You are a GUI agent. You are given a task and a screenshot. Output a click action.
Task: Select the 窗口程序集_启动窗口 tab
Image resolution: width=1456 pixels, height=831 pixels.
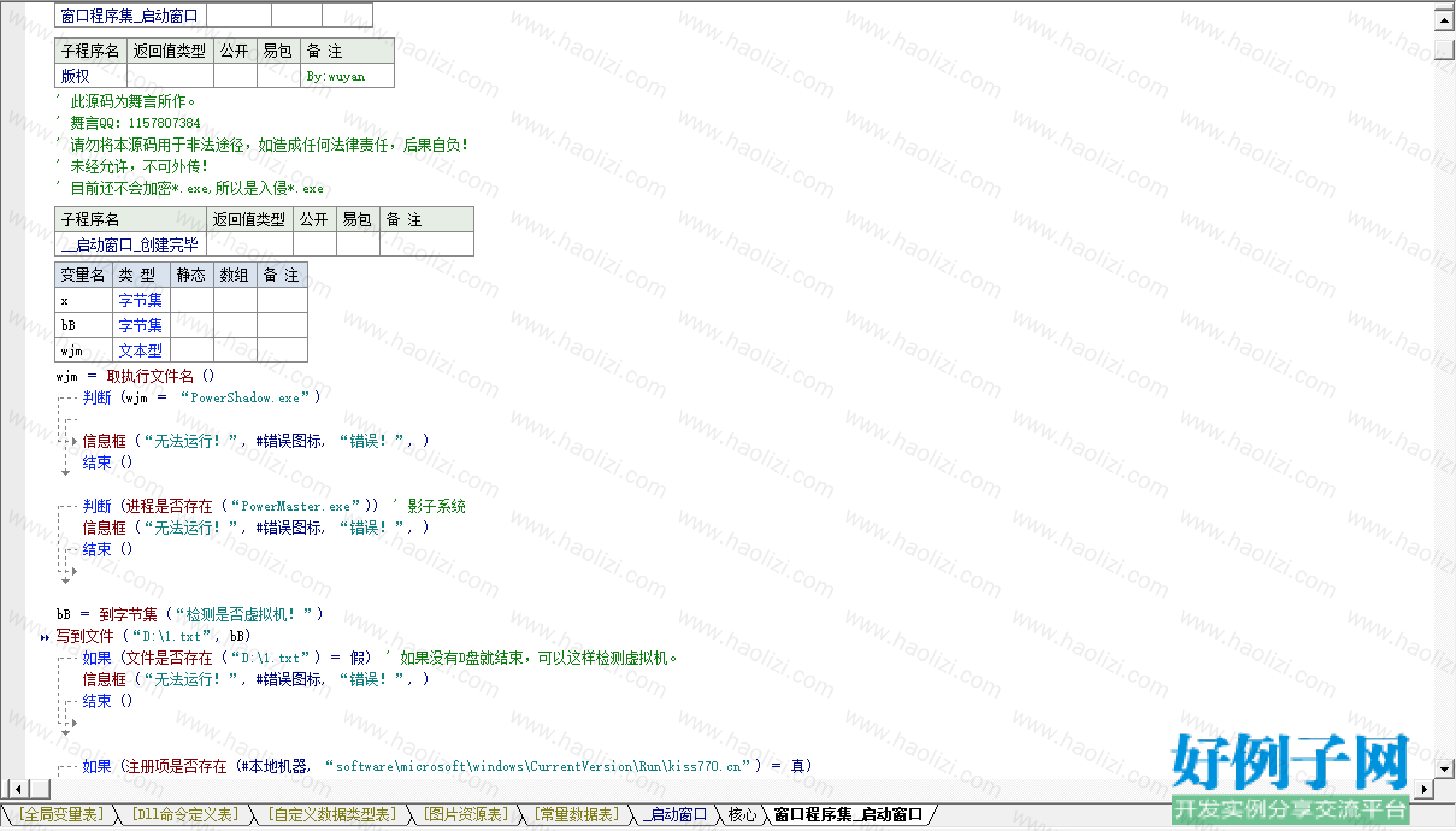click(848, 815)
